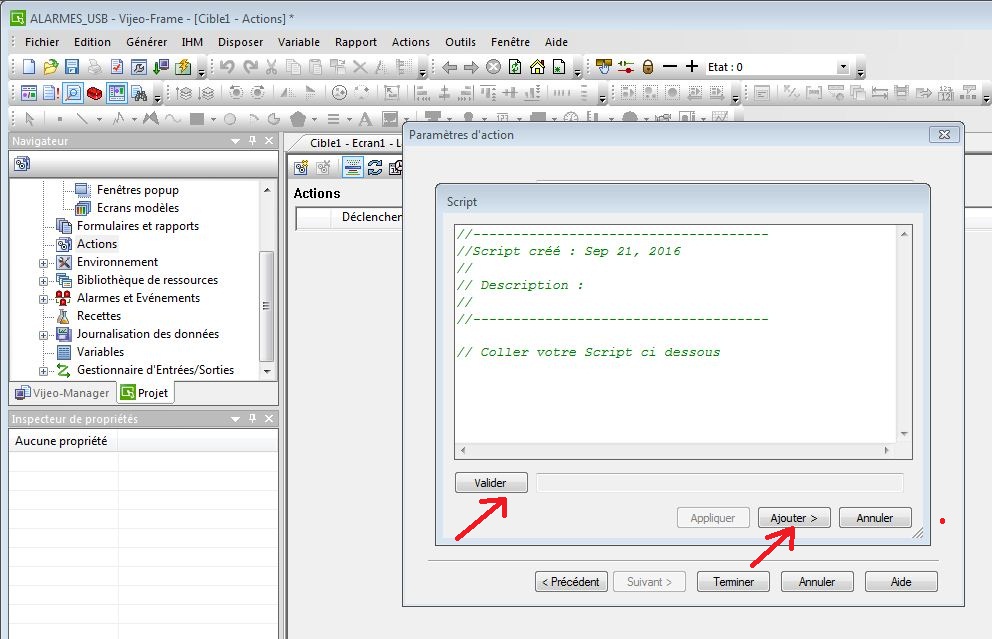Click the Home icon in navigation toolbar

tap(537, 67)
